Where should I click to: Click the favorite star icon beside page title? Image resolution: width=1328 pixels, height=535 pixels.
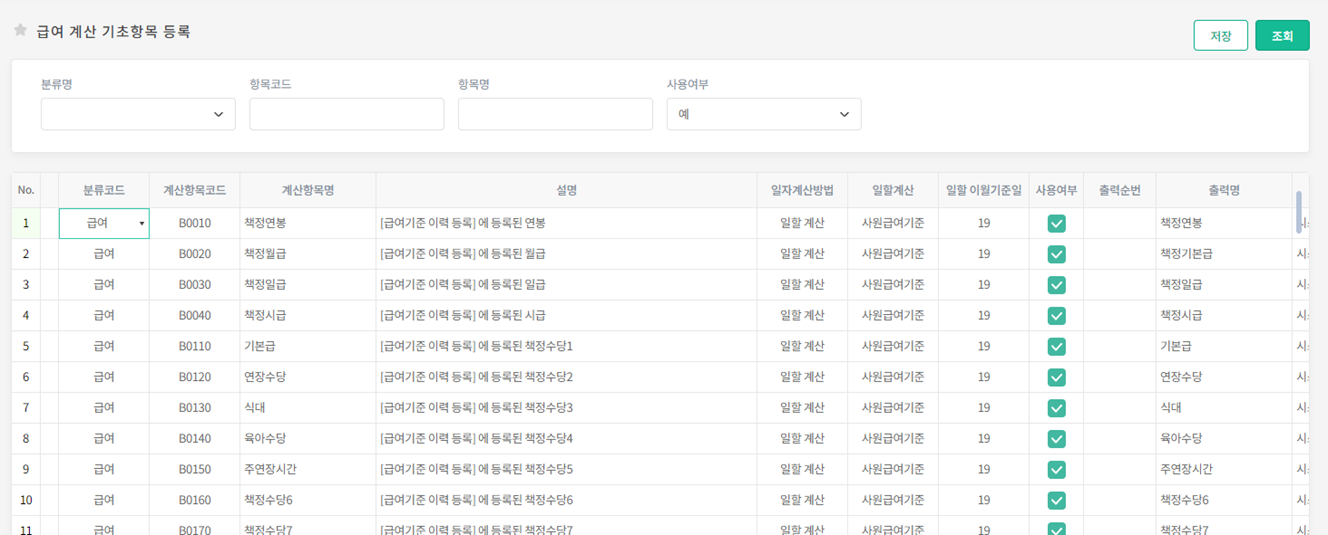click(x=20, y=31)
